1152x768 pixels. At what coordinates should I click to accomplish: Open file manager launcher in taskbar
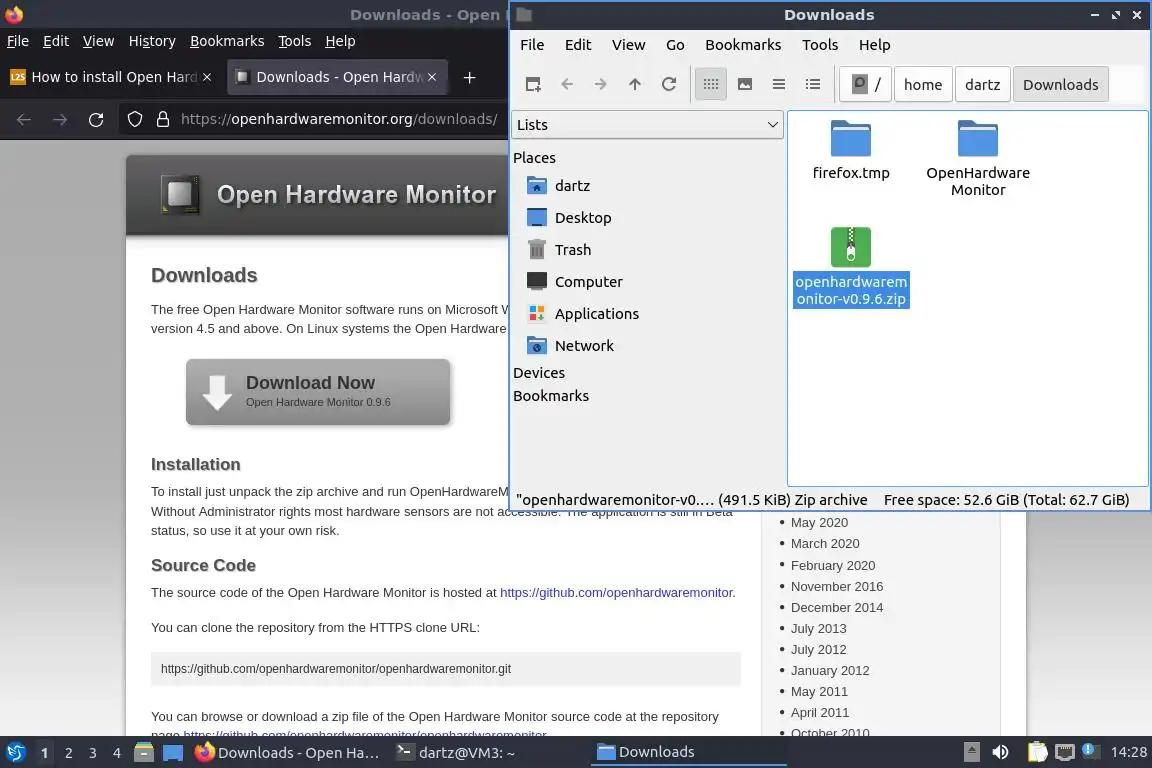tap(144, 753)
